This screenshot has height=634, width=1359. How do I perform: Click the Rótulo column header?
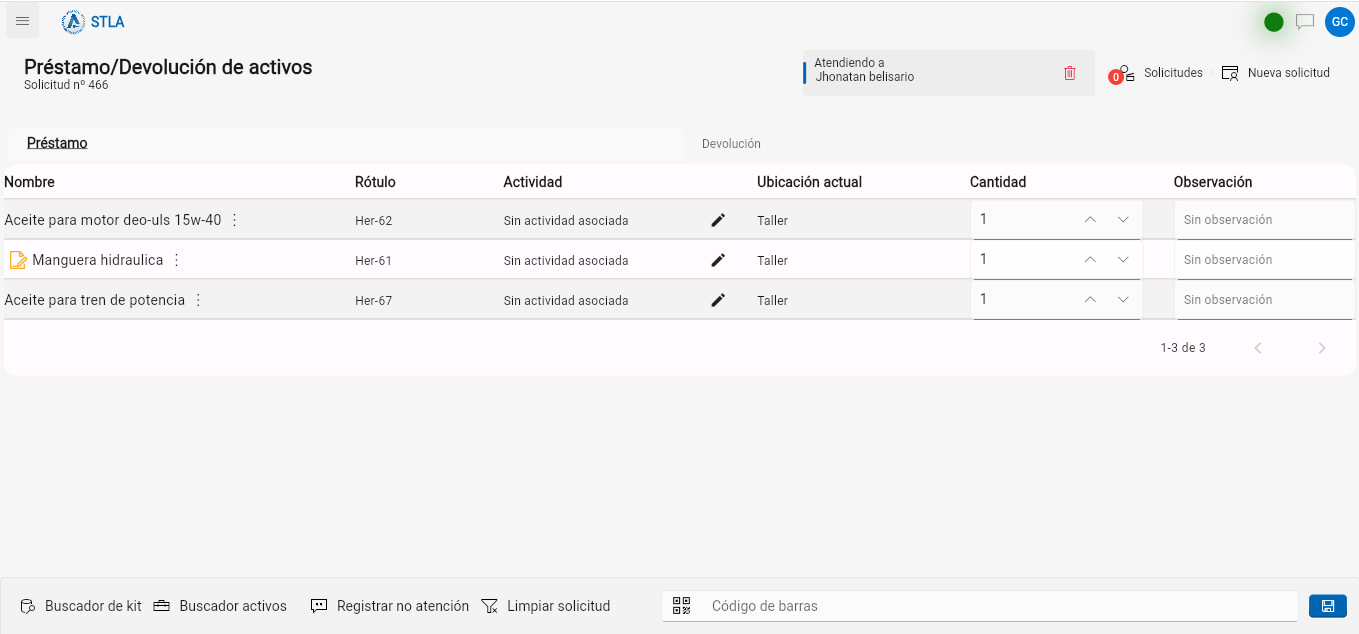point(375,182)
